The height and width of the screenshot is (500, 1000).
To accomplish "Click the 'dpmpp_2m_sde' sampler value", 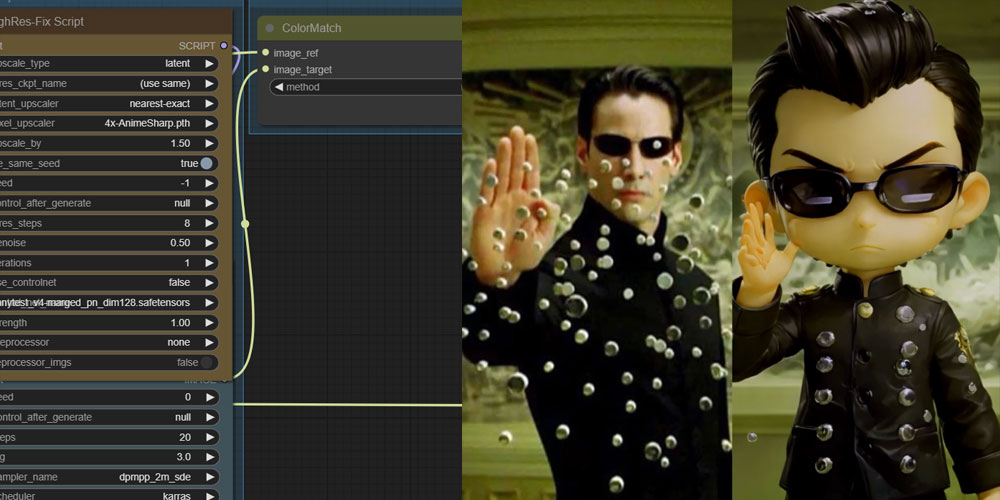I will point(155,477).
